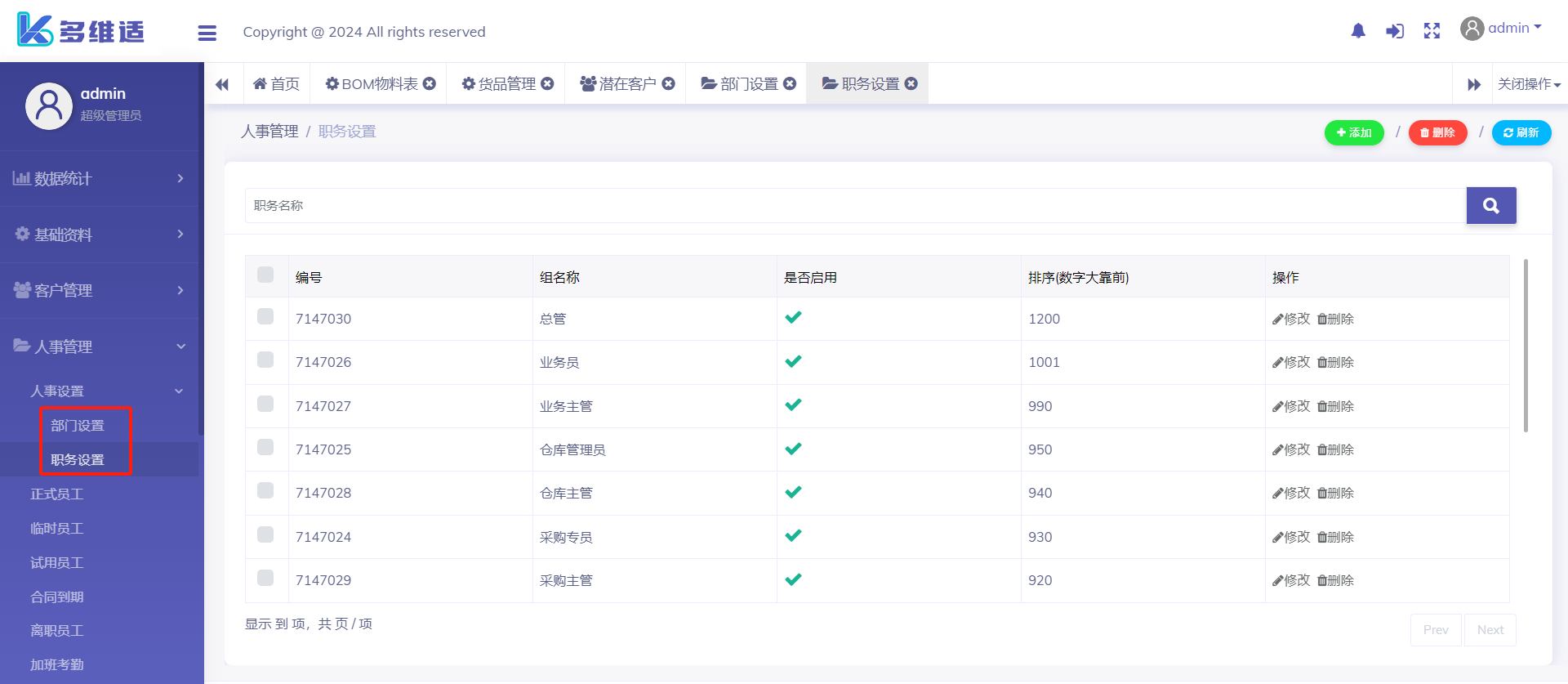This screenshot has width=1568, height=684.
Task: Tick the select-all checkbox in table header
Action: (x=265, y=275)
